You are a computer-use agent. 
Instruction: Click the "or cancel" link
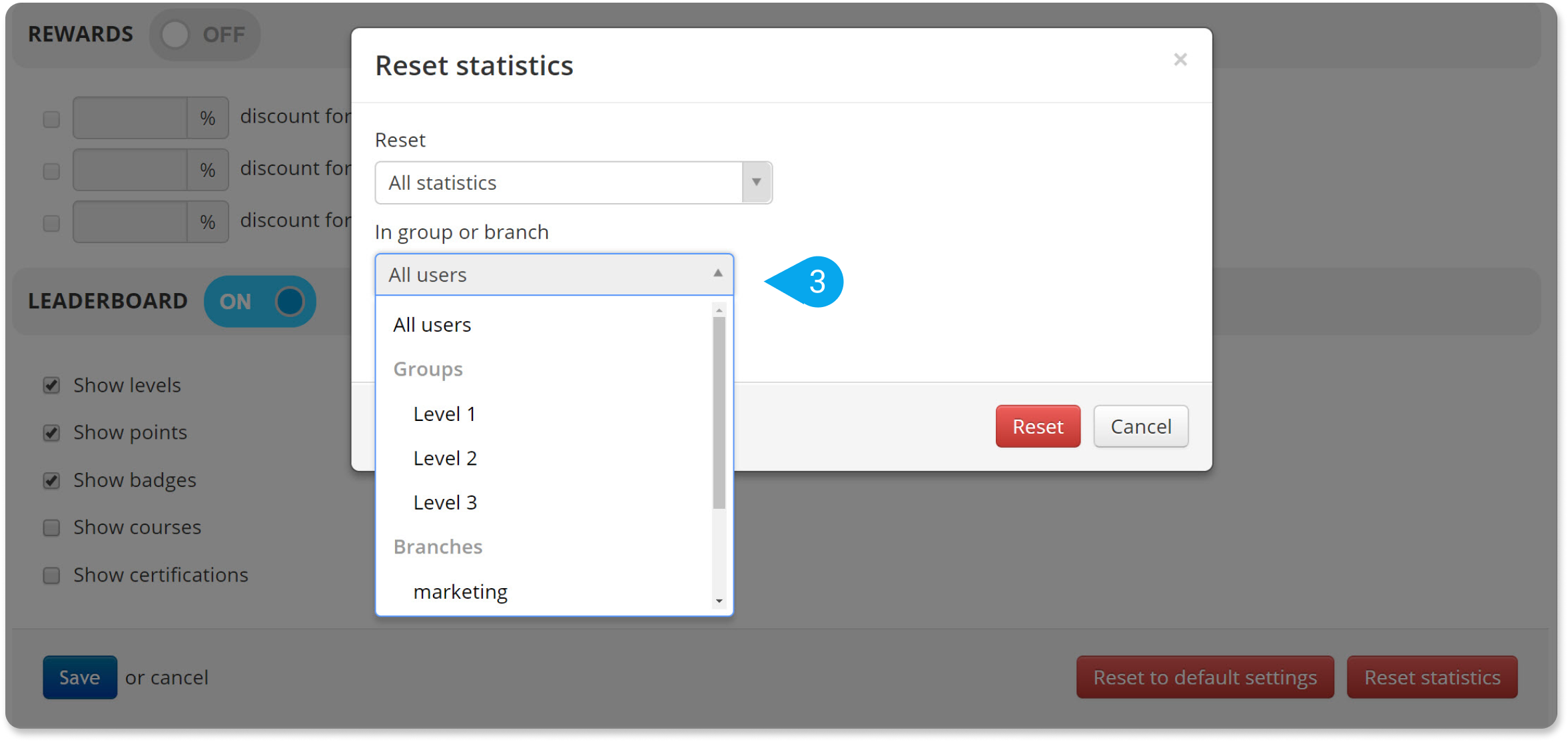[167, 677]
